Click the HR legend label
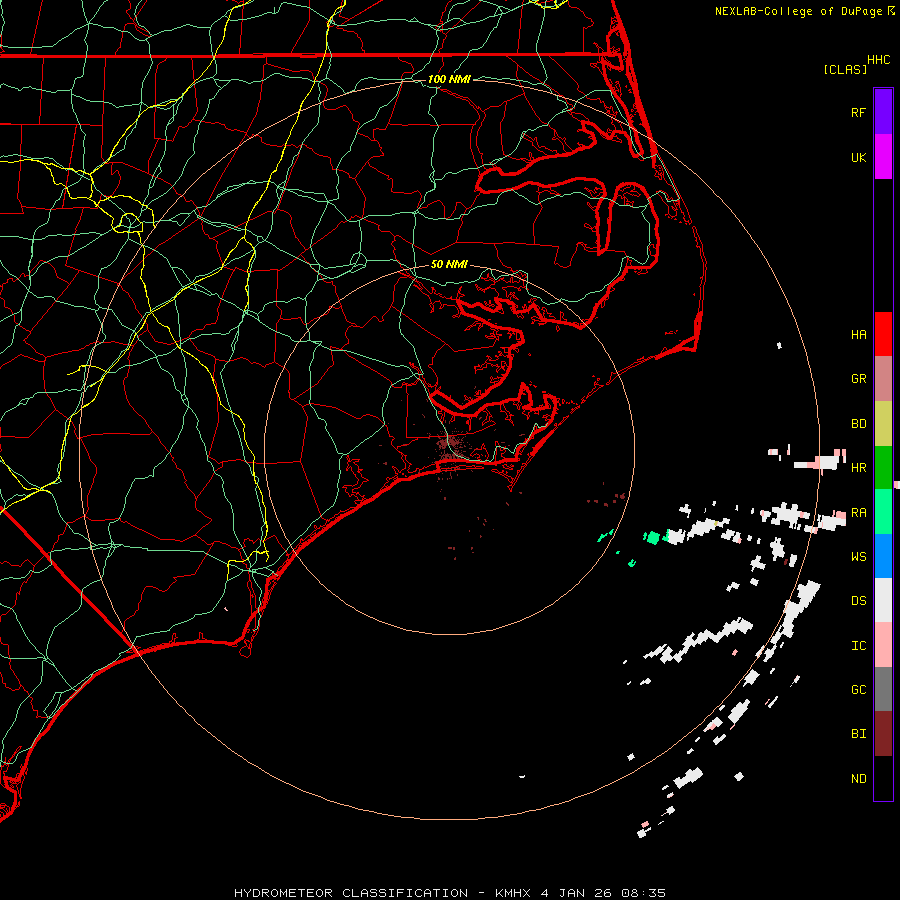 [858, 468]
